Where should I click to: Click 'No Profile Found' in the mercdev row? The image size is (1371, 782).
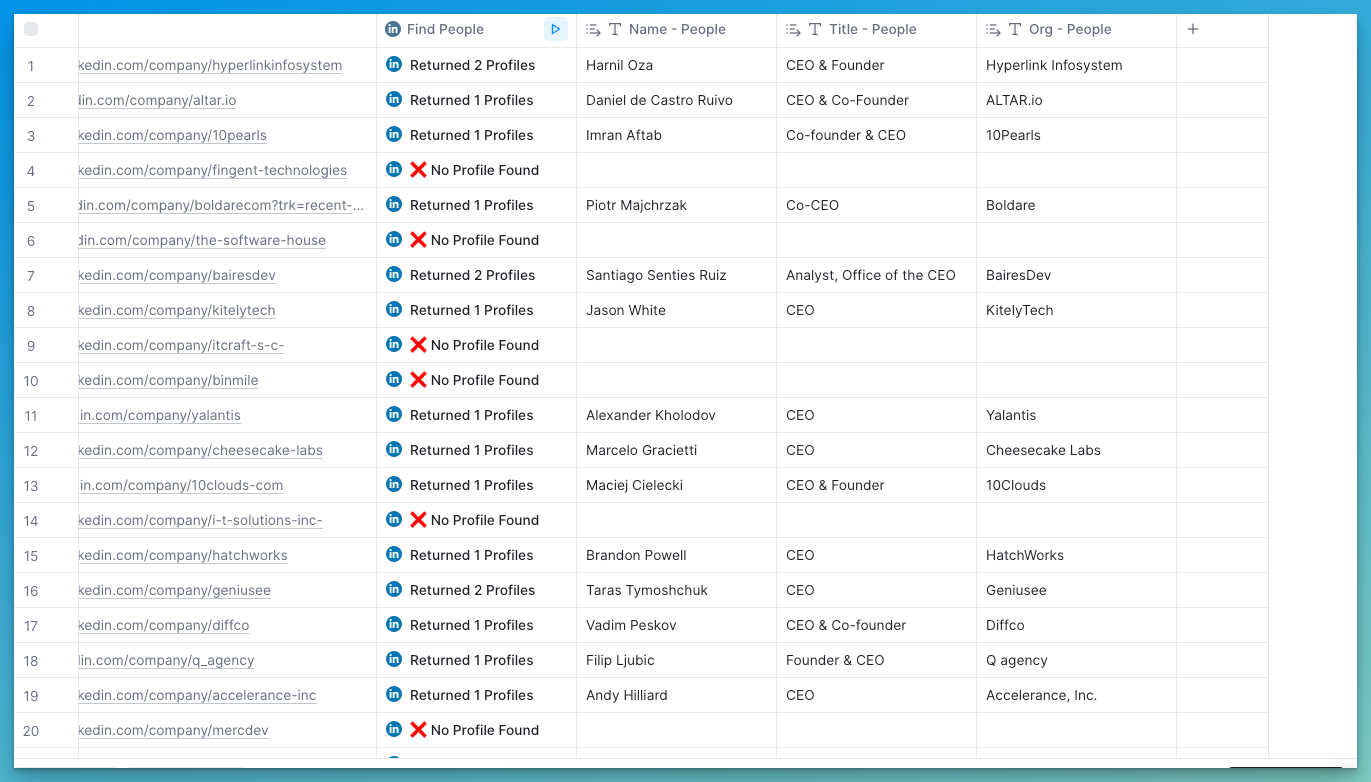pos(485,730)
